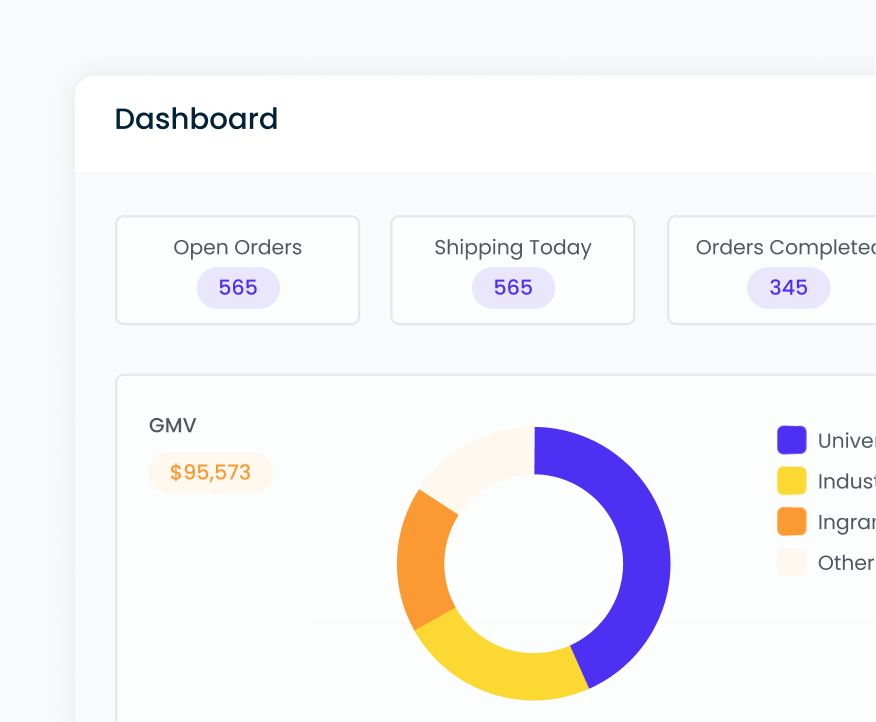Click the 565 badge under Open Orders
This screenshot has width=876, height=722.
click(x=237, y=287)
